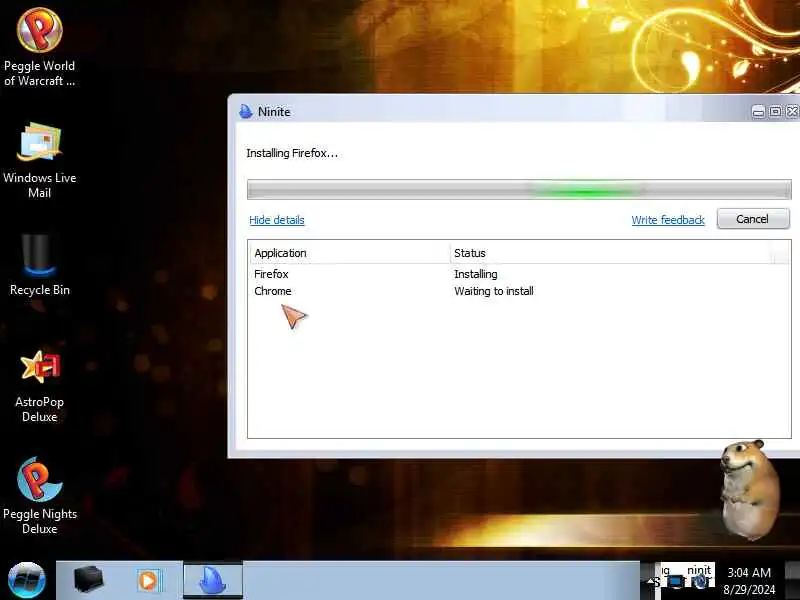Select the Firefox row
This screenshot has height=600, width=800.
[519, 274]
